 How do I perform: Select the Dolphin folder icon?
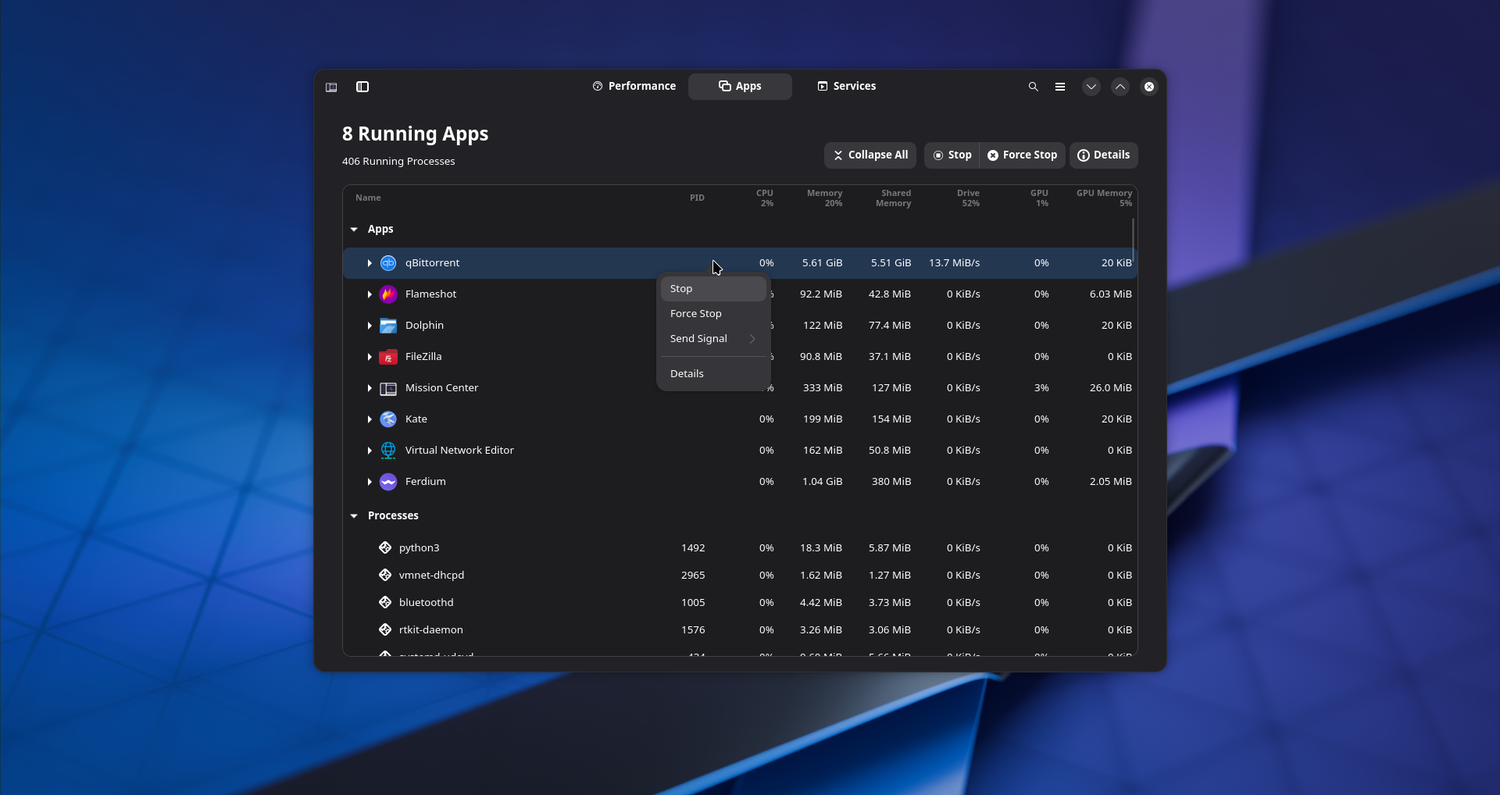pyautogui.click(x=388, y=325)
